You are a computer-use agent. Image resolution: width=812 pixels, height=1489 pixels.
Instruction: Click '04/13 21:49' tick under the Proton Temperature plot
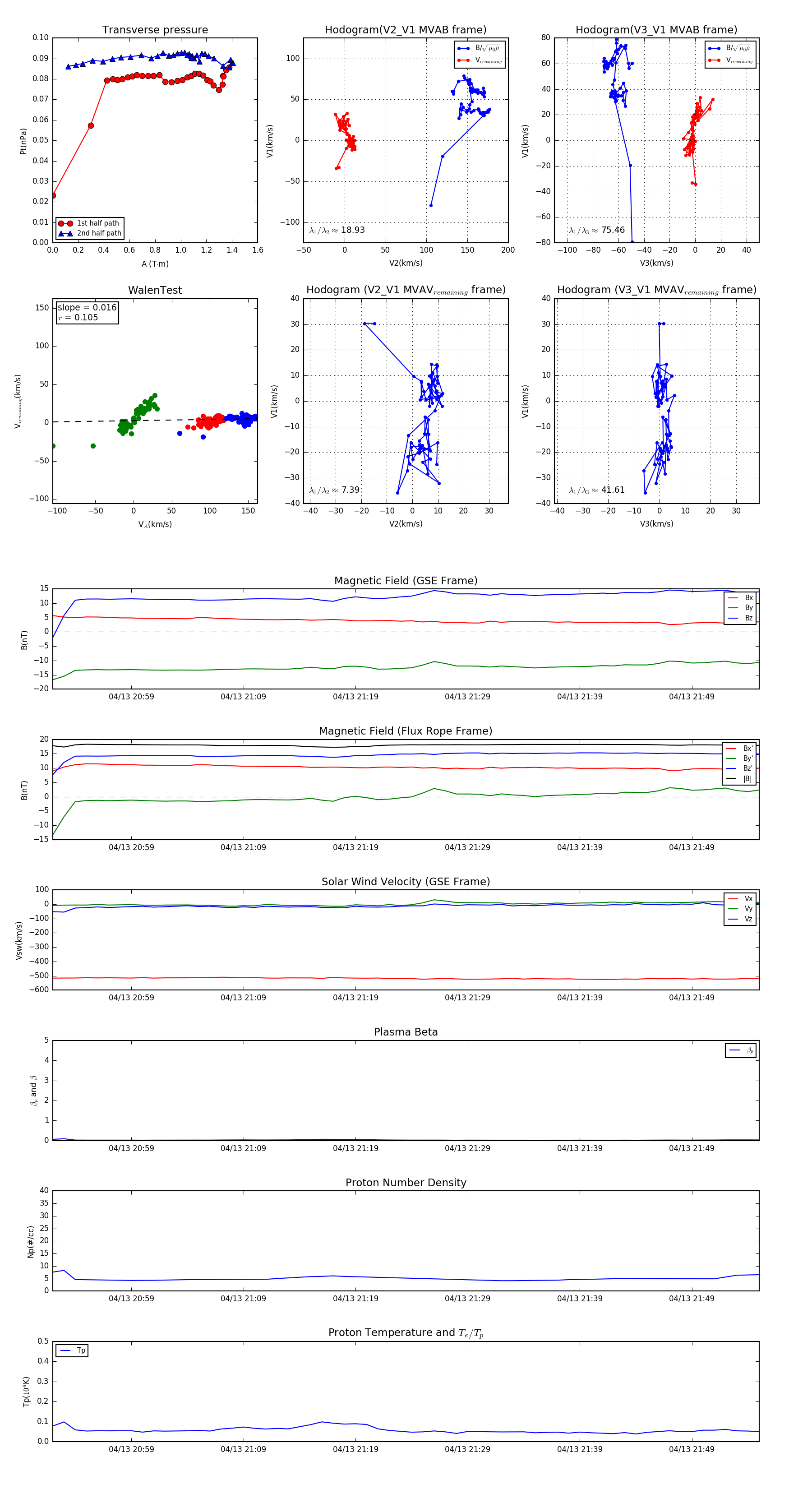pyautogui.click(x=692, y=1449)
